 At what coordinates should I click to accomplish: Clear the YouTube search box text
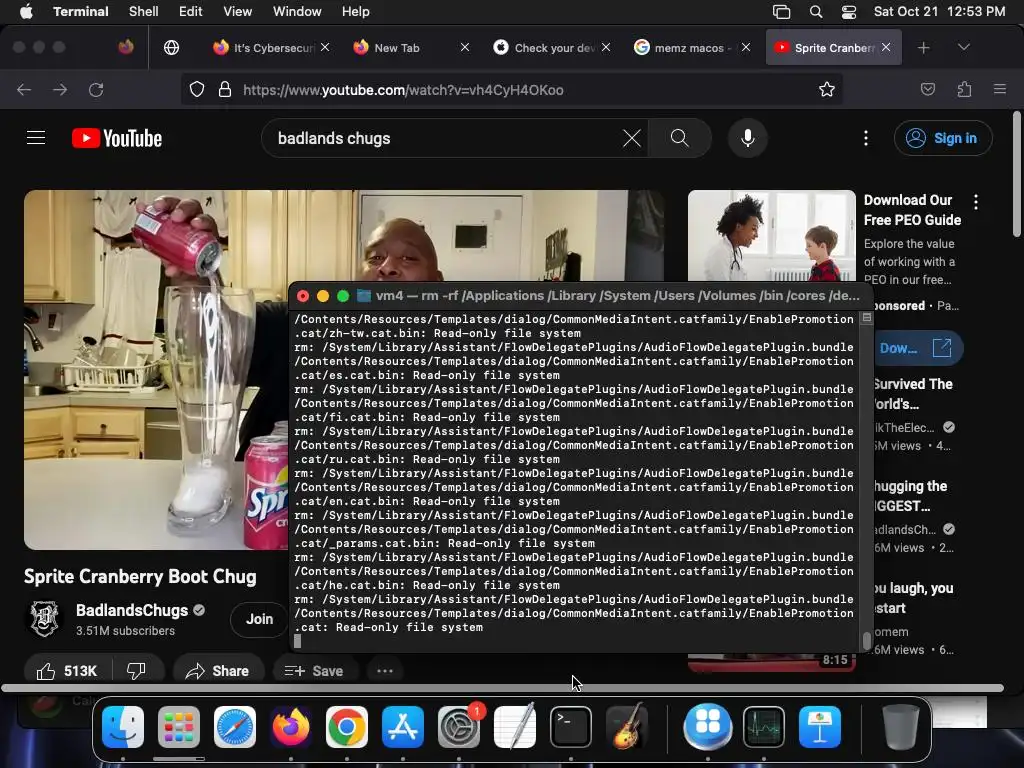click(632, 138)
